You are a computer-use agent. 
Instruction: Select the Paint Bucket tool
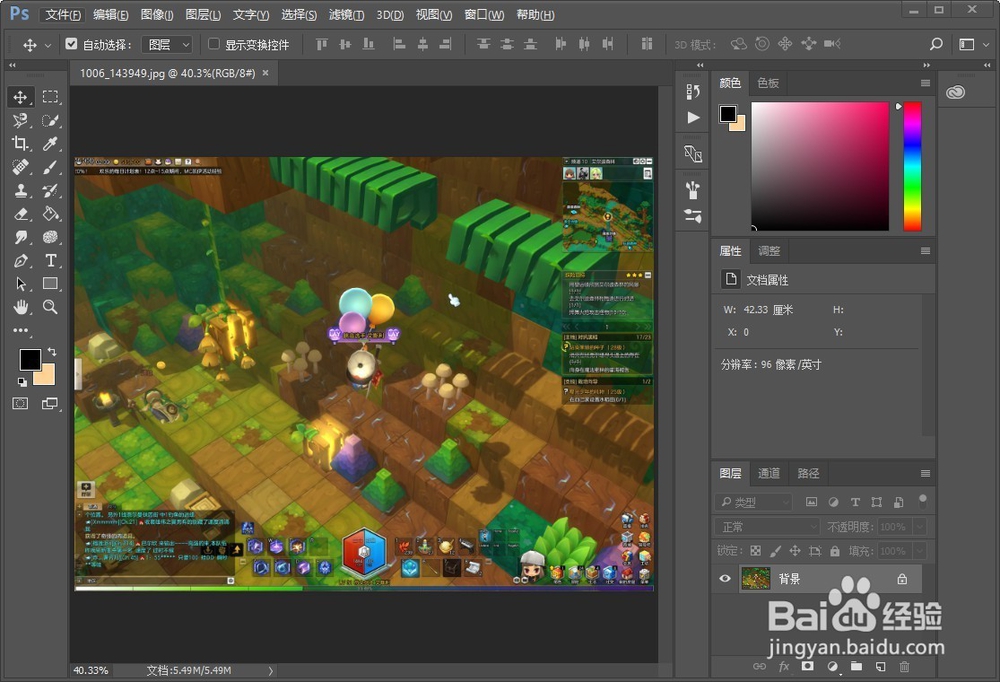pos(50,214)
